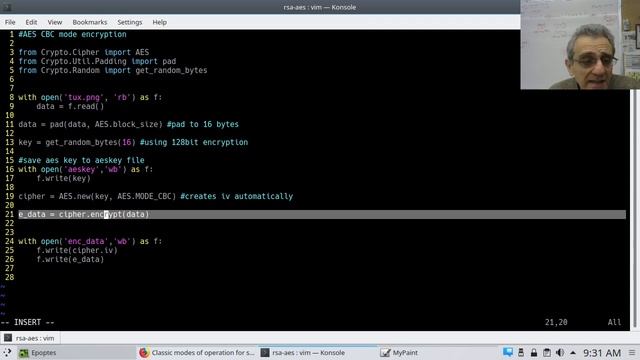Open the panel settings hamburger icon

tap(632, 353)
